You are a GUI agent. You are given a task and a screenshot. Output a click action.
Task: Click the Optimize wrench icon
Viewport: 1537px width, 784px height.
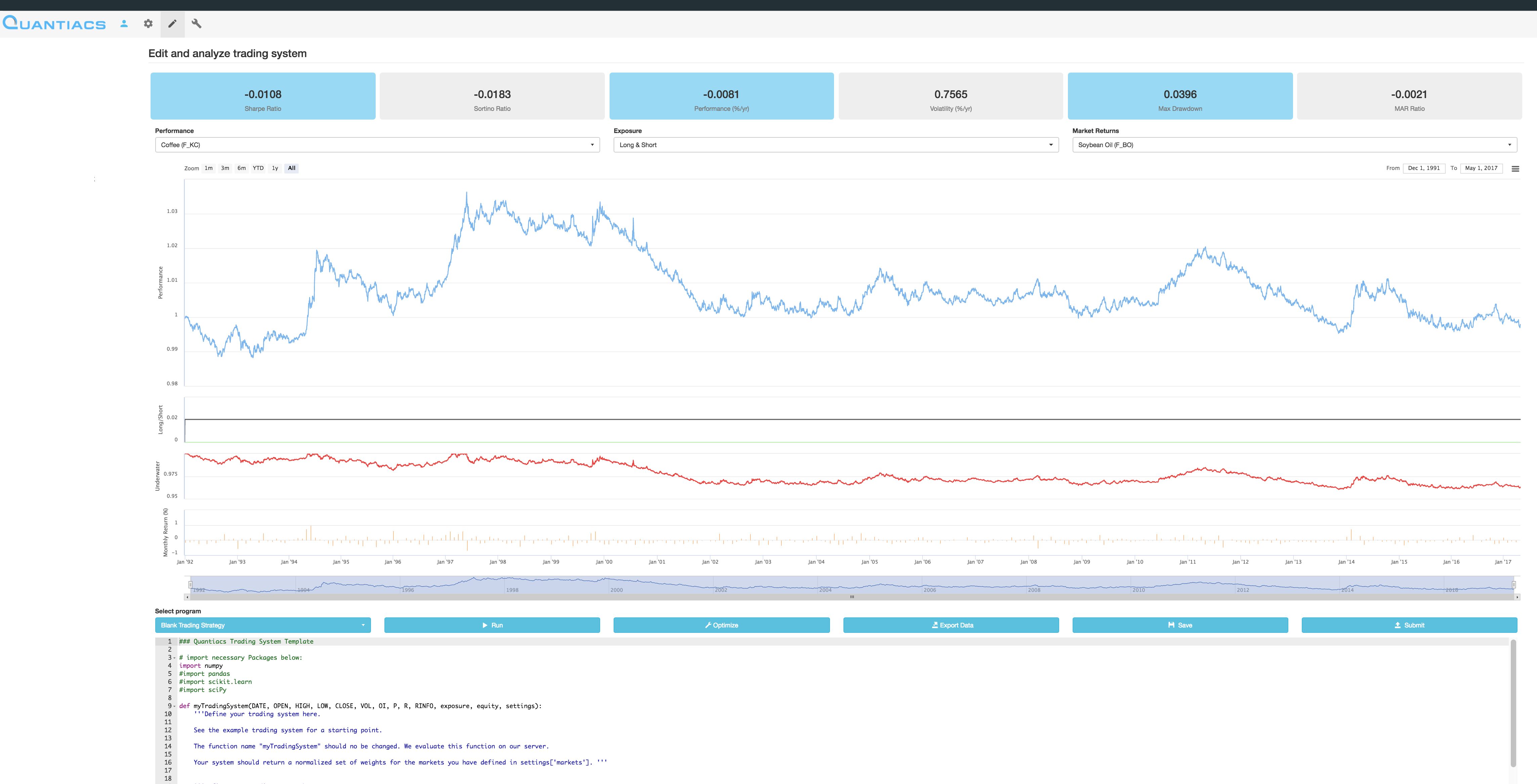tap(708, 625)
